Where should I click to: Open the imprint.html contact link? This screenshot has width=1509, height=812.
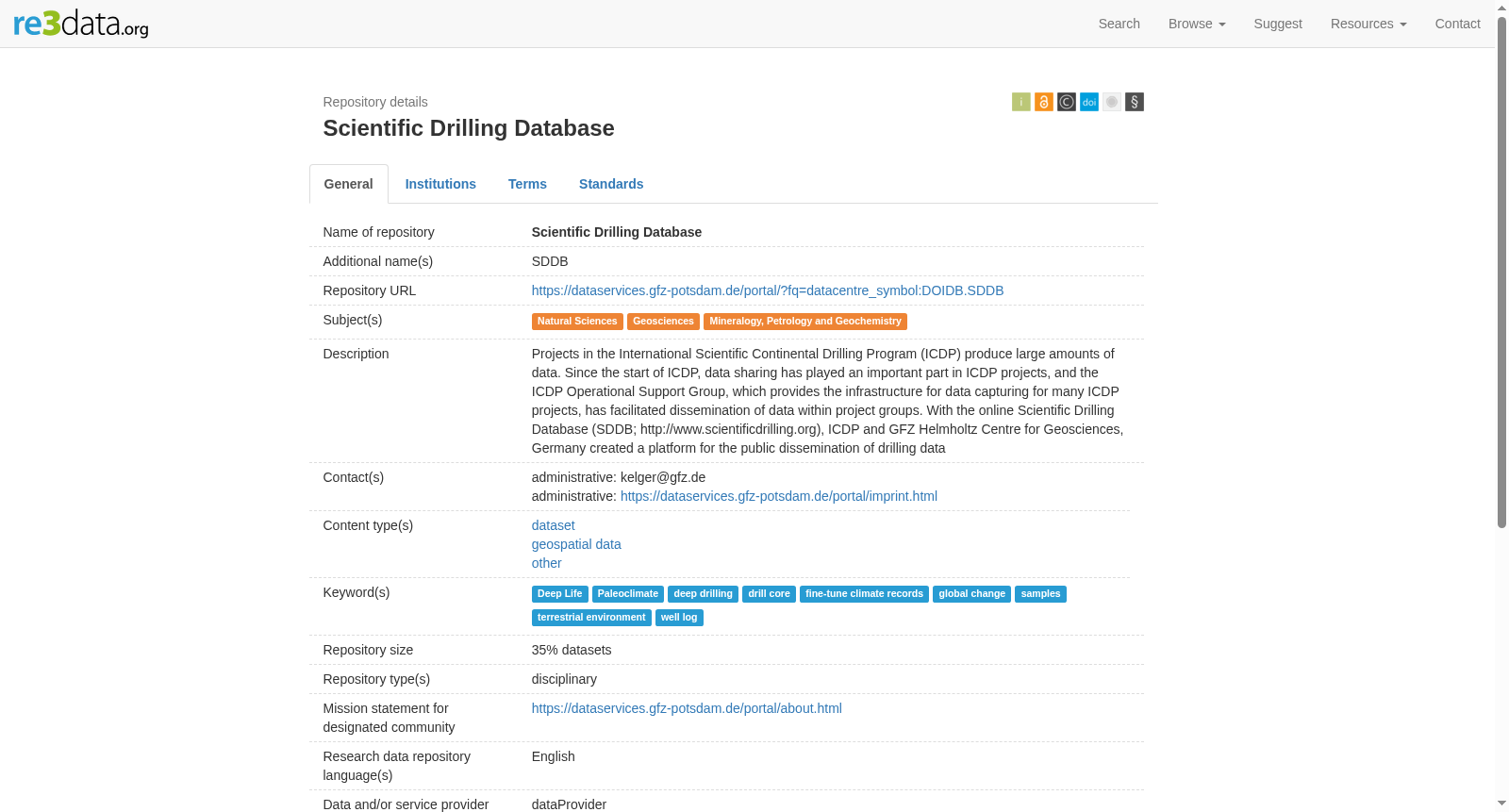[779, 496]
